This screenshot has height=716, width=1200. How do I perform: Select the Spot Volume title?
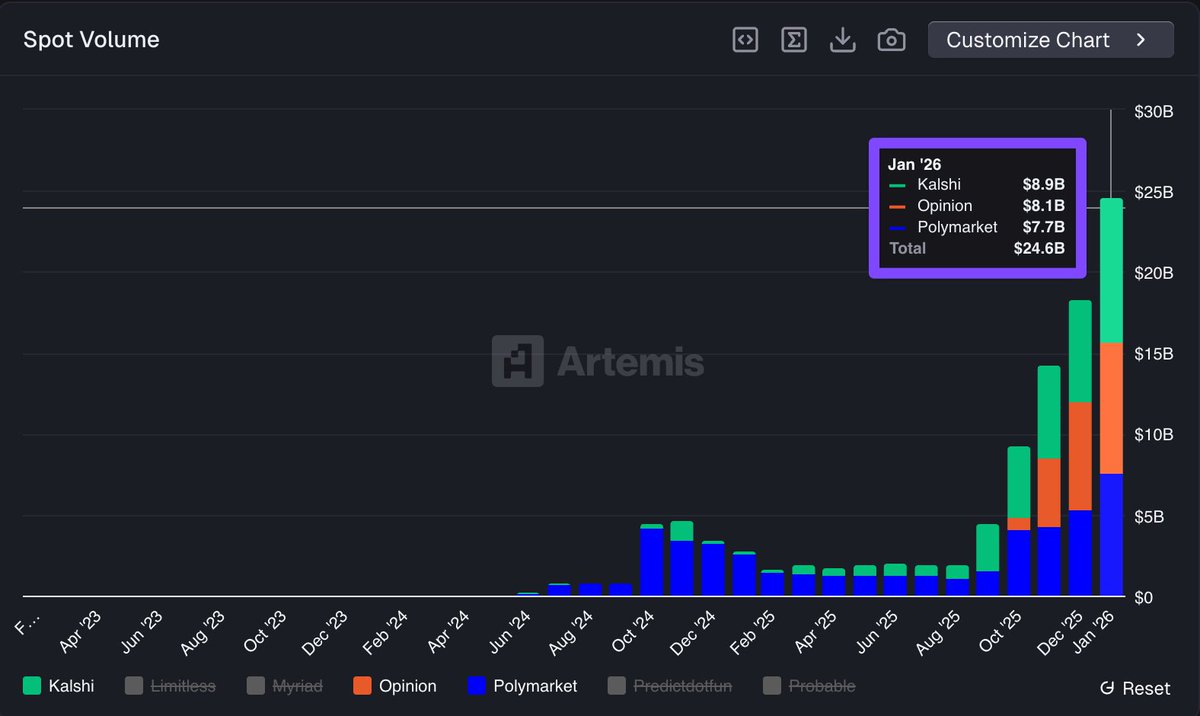90,39
